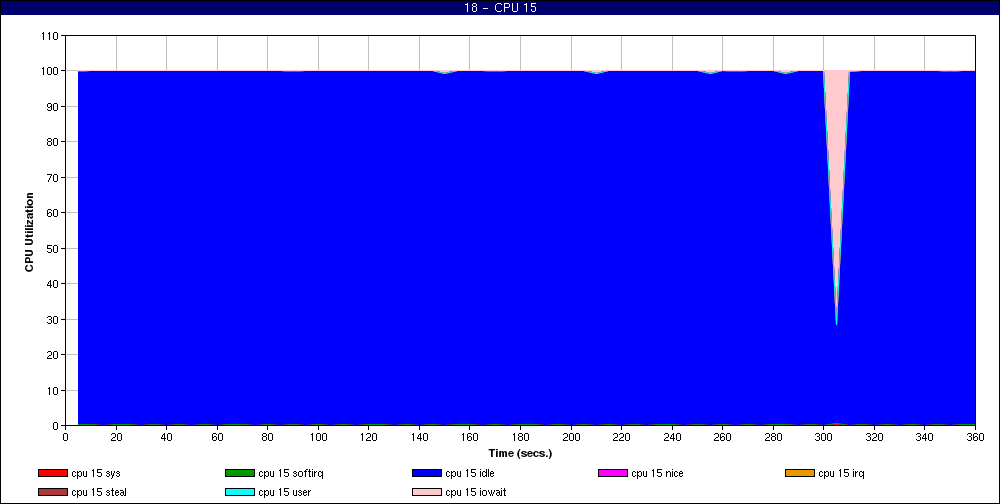Click the y-axis label 50
This screenshot has height=504, width=1000.
coord(54,249)
